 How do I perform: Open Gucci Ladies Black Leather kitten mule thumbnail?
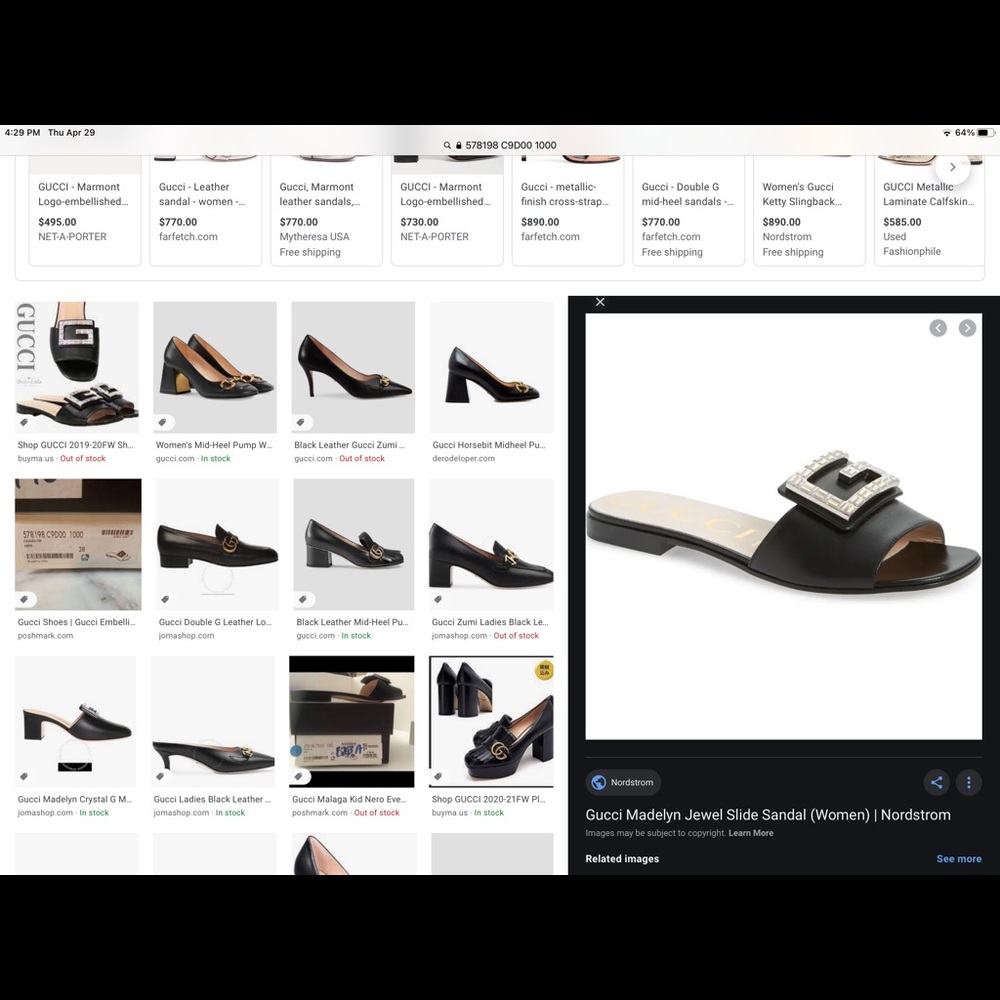click(213, 721)
